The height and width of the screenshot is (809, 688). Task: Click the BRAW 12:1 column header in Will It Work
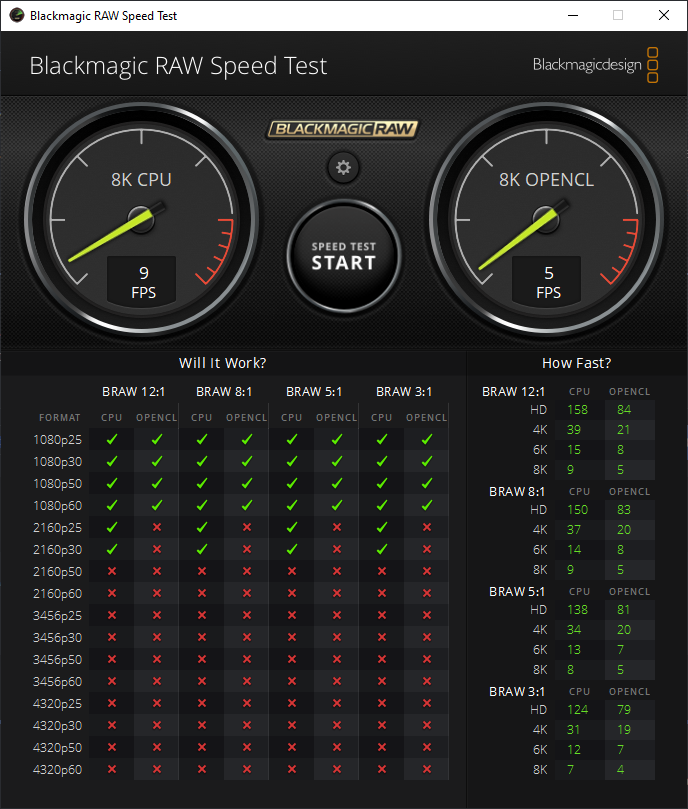coord(134,392)
